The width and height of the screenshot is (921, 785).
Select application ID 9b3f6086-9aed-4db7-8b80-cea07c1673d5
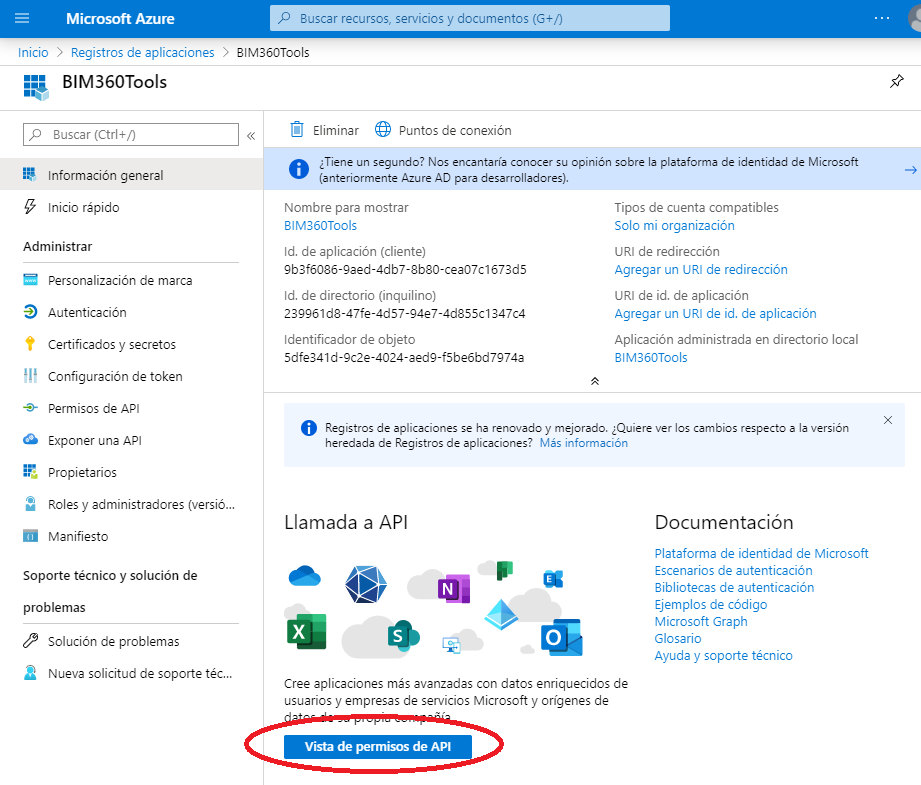405,269
